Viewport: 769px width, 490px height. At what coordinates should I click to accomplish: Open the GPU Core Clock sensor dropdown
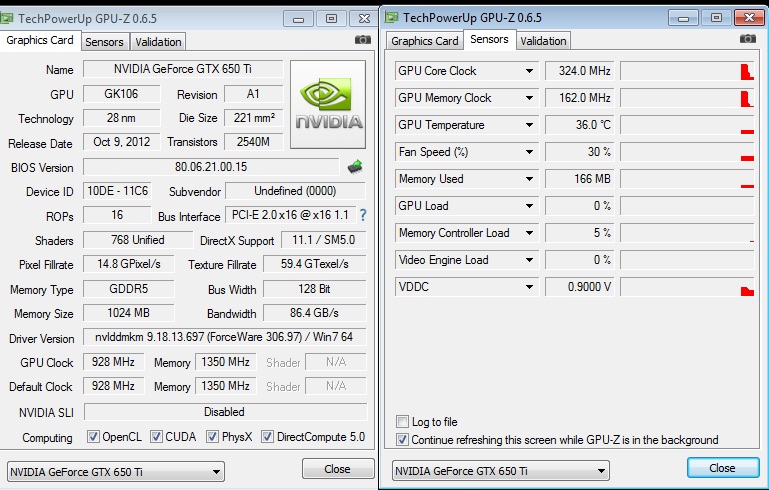click(529, 71)
